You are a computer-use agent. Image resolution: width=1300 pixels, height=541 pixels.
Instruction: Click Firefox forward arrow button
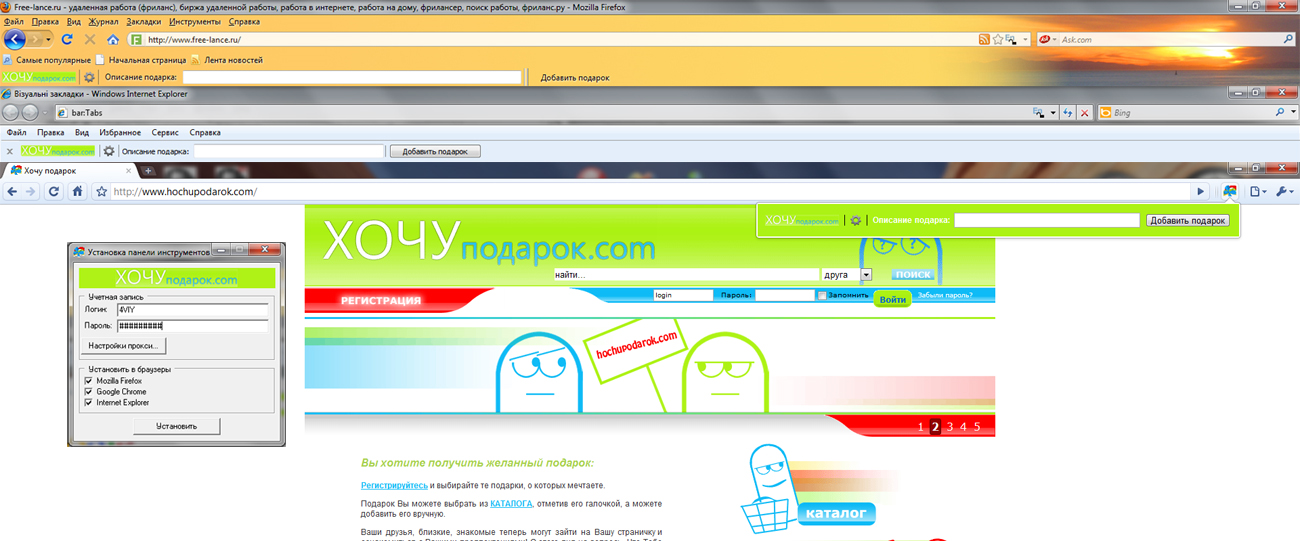(37, 40)
